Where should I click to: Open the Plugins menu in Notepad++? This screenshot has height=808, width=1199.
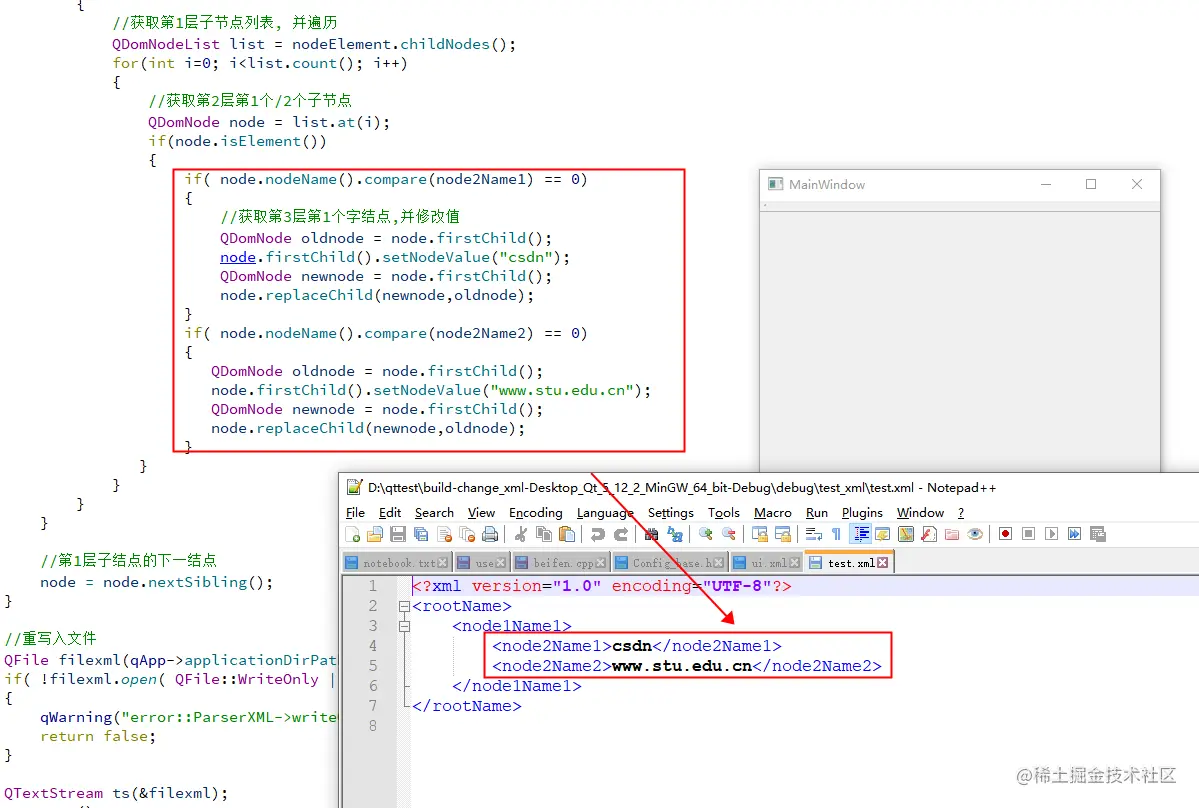(862, 513)
